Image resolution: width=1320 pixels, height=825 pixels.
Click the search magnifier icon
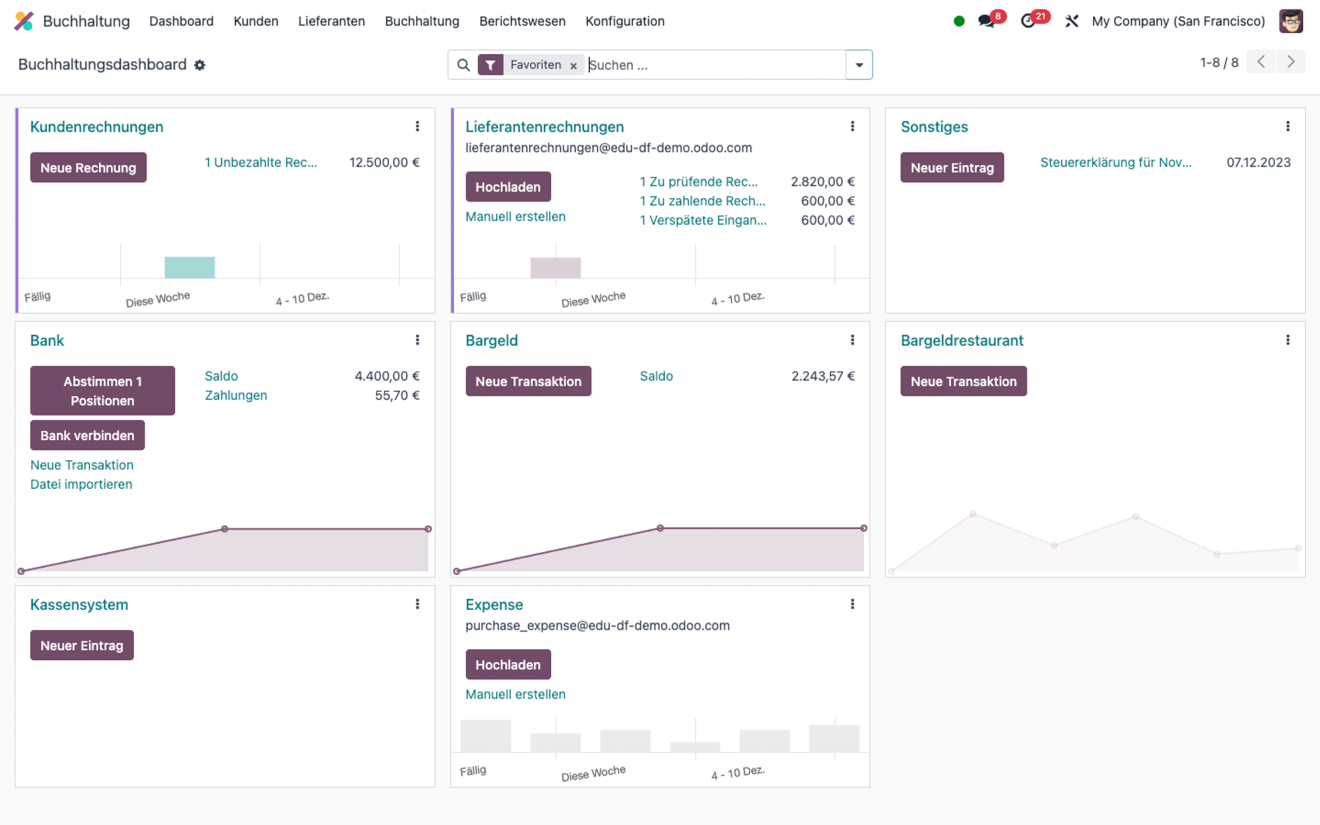463,65
